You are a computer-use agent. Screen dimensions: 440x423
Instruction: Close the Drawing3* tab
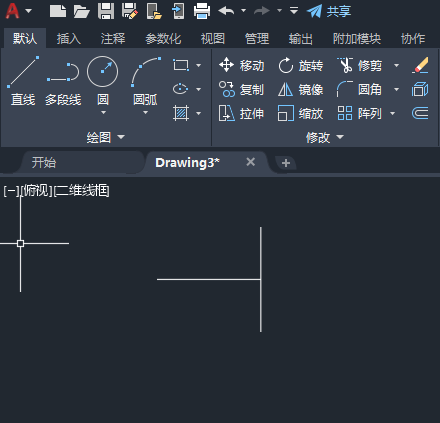[x=251, y=162]
